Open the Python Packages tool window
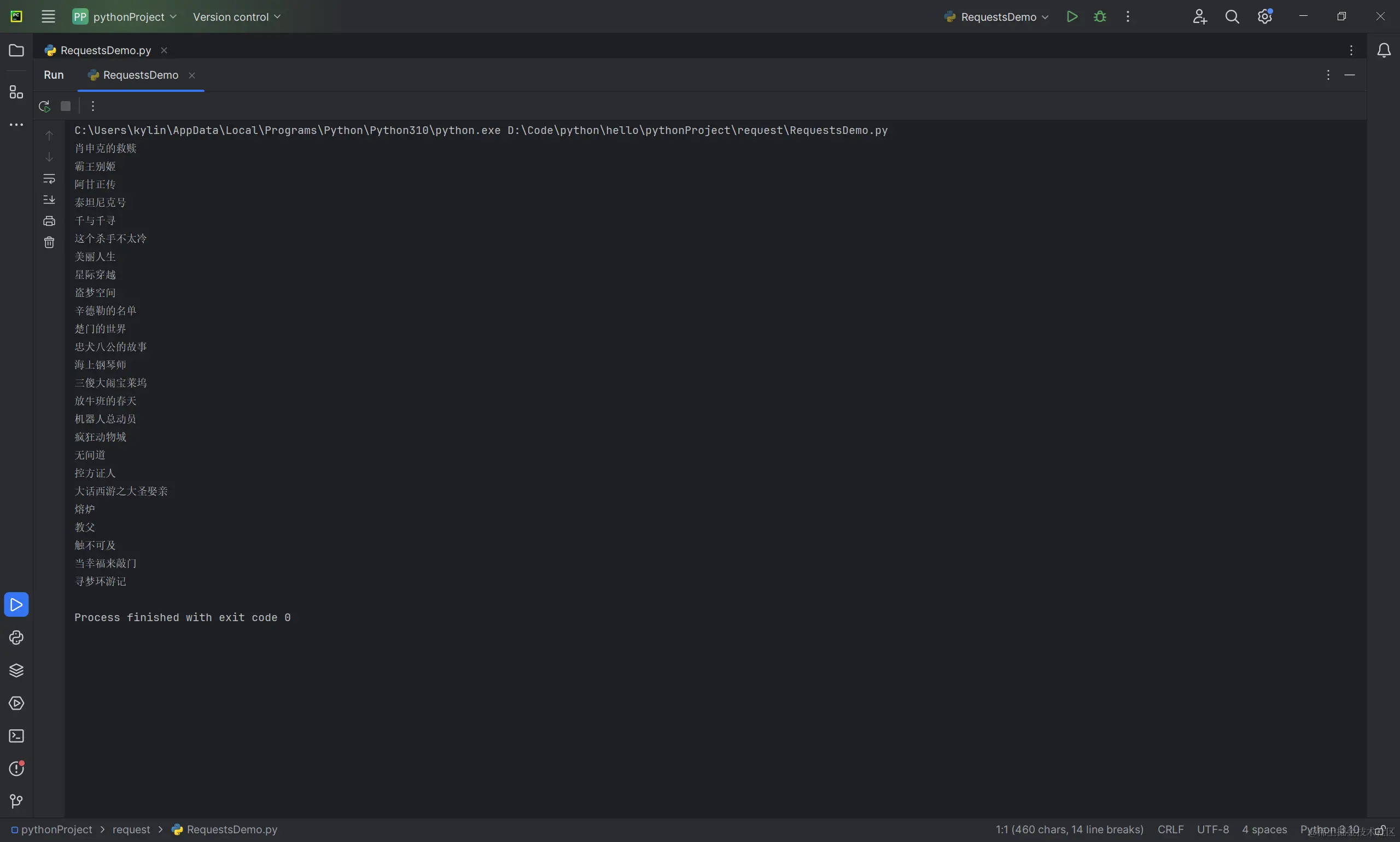The height and width of the screenshot is (842, 1400). pos(16,671)
